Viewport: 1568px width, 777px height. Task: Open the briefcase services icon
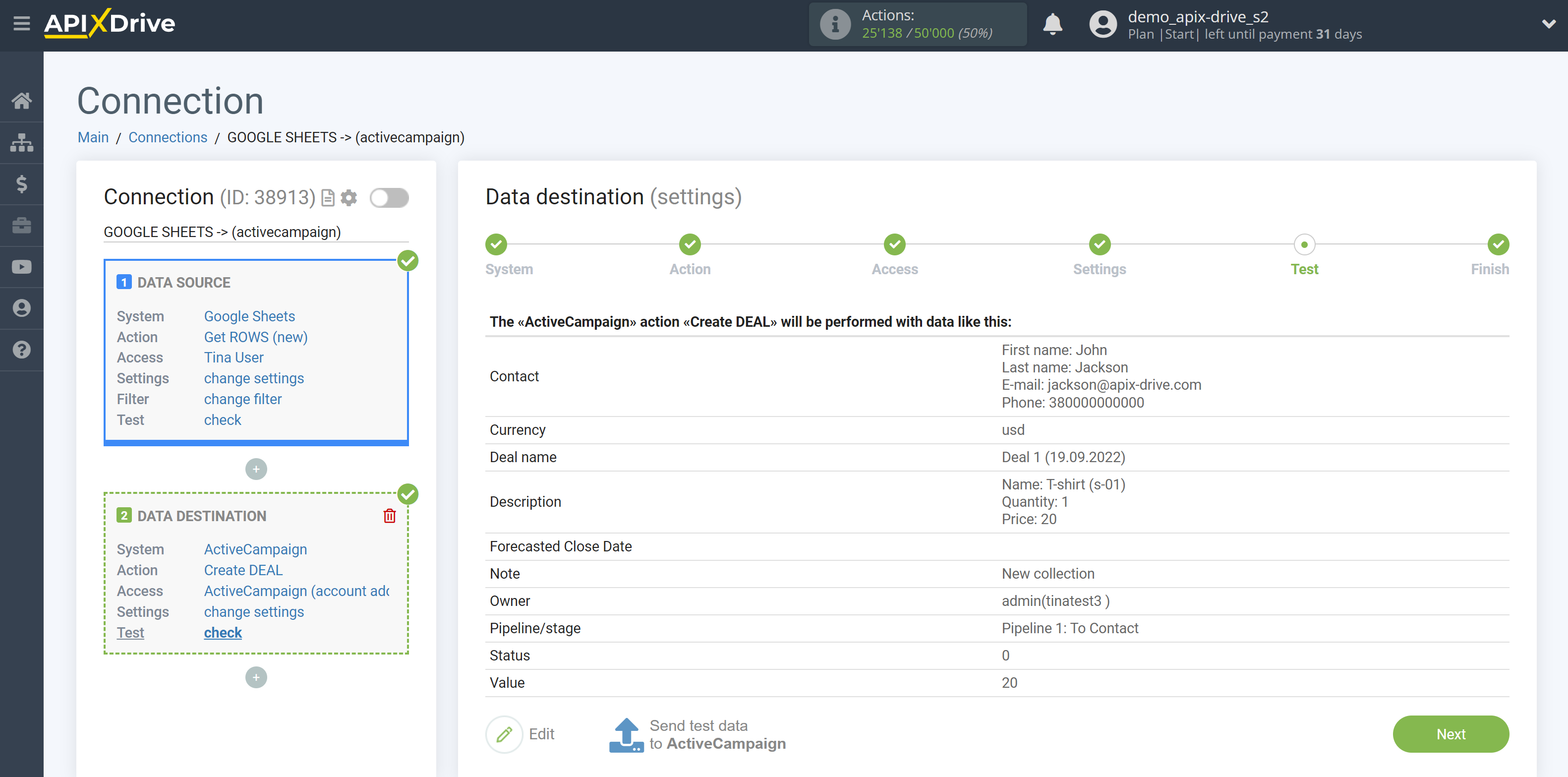click(x=21, y=225)
